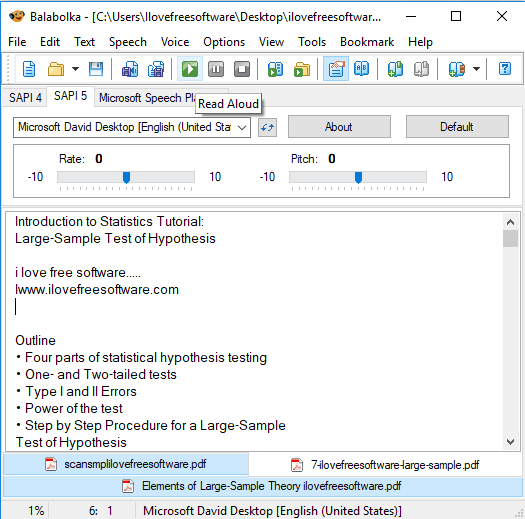Click the Split and Convert to Audio Files icon
525x519 pixels.
click(156, 69)
